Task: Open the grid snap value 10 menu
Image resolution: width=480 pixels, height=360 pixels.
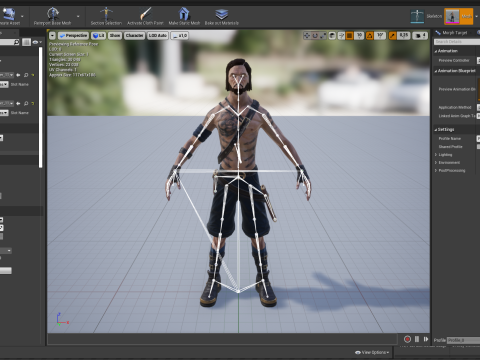Action: (359, 35)
